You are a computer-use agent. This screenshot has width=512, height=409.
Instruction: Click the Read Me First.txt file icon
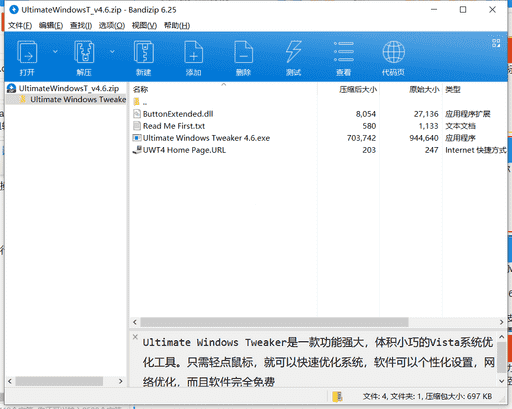[137, 126]
